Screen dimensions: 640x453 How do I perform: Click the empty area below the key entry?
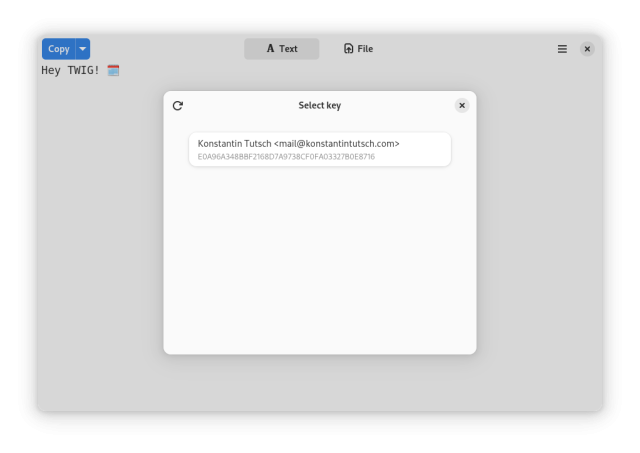coord(319,260)
